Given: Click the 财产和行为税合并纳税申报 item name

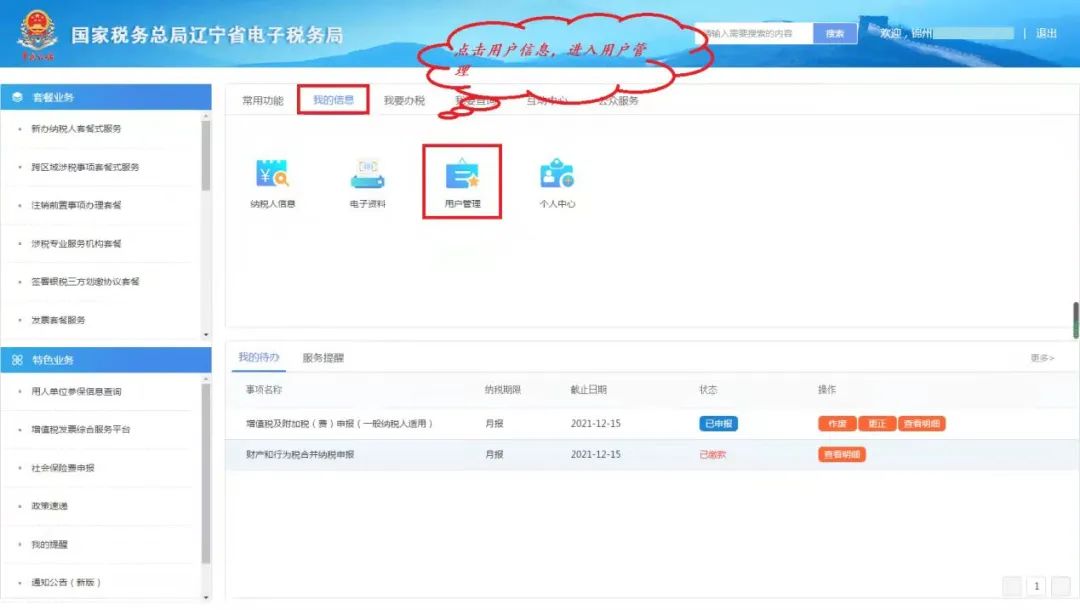Looking at the screenshot, I should [x=300, y=454].
